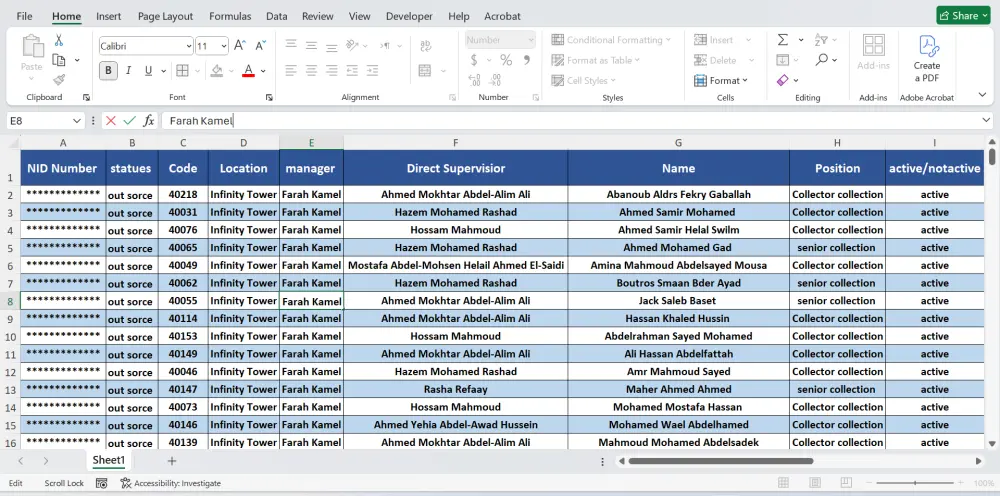Click the AutoSum sigma icon
This screenshot has width=1000, height=496.
(783, 40)
